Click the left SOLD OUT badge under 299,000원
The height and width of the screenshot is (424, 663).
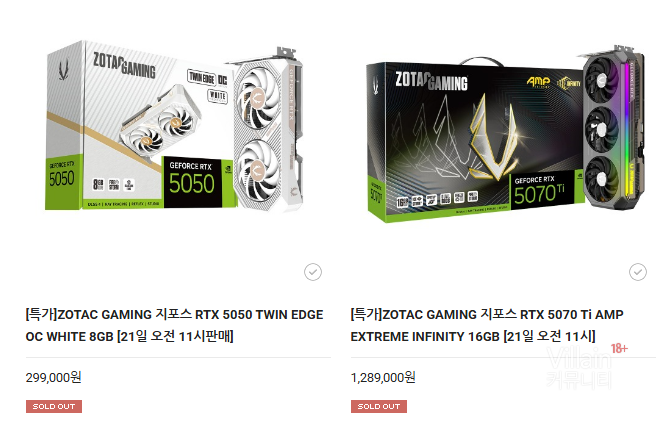point(54,406)
